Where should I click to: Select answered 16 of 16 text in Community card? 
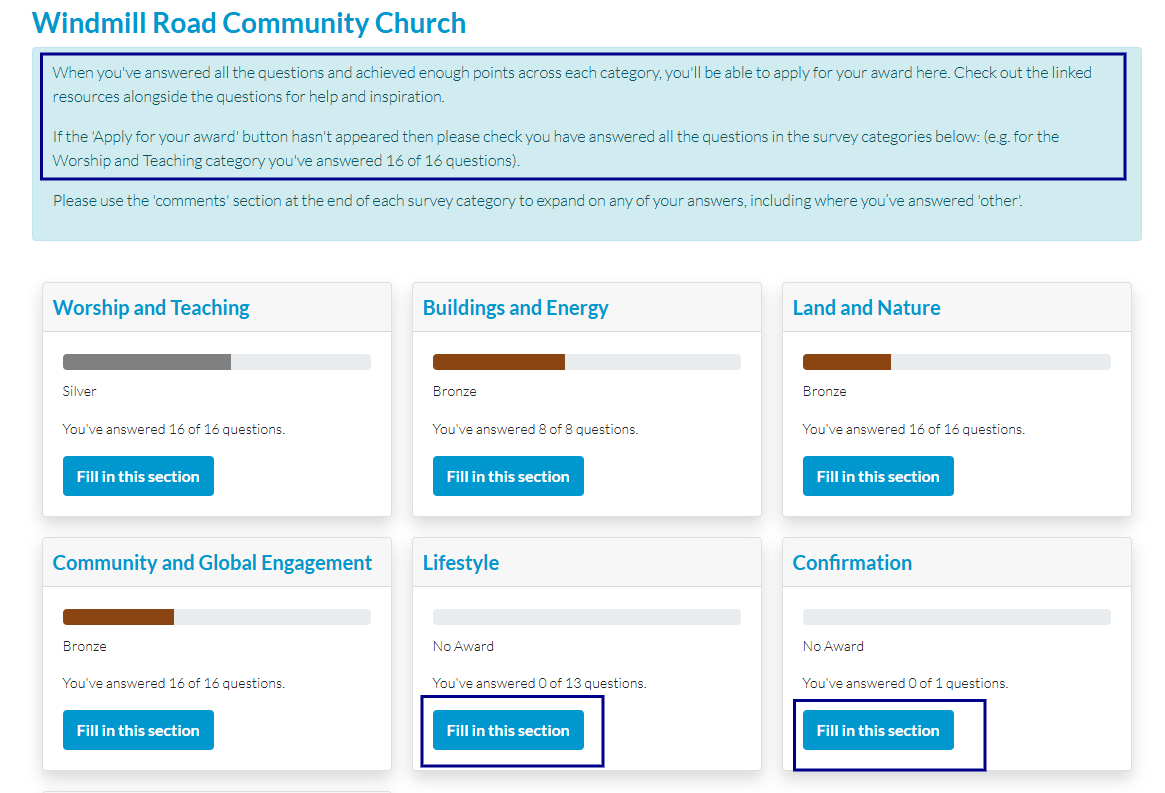(174, 683)
